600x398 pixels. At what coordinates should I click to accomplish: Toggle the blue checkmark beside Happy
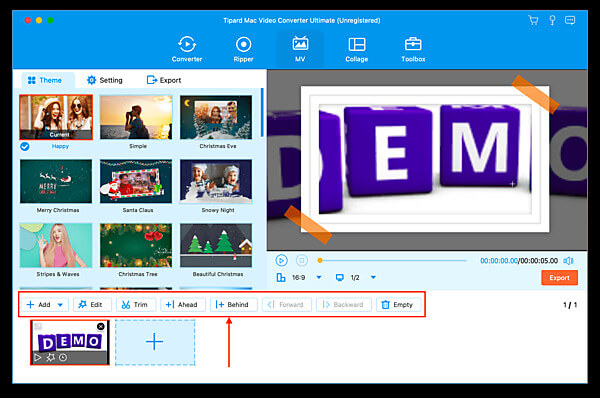(25, 147)
